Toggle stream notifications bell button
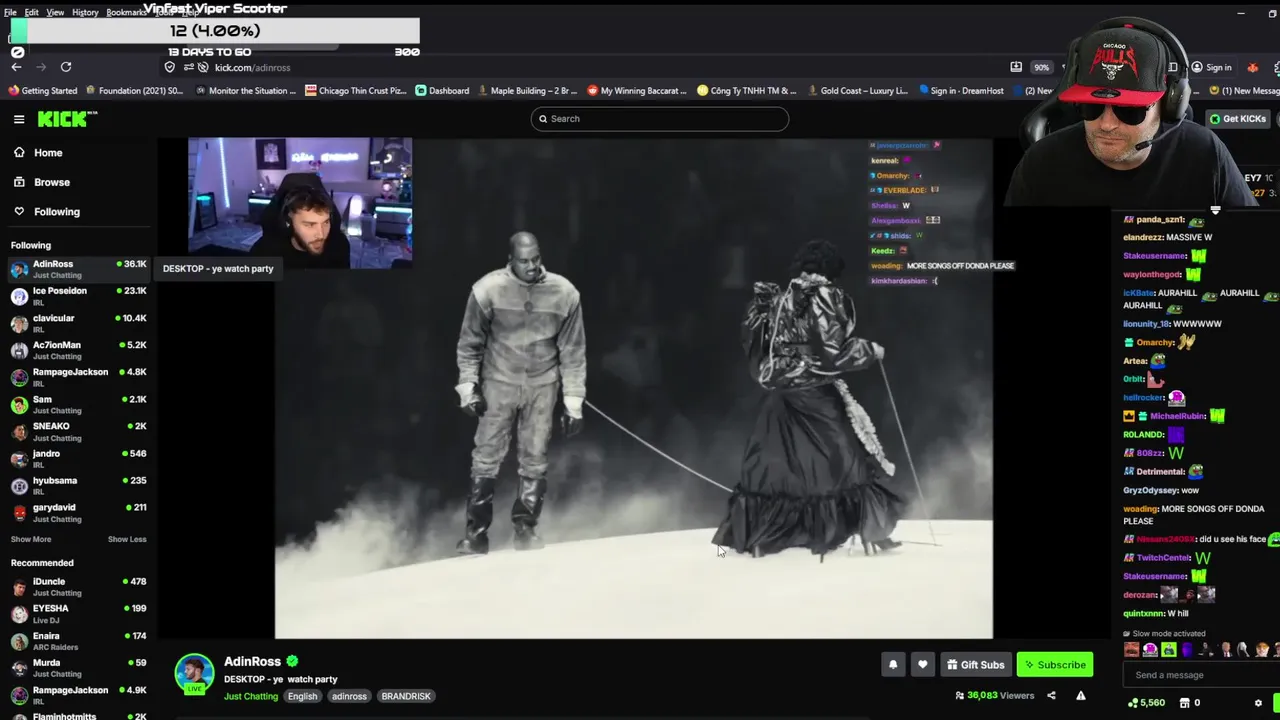 pos(893,665)
